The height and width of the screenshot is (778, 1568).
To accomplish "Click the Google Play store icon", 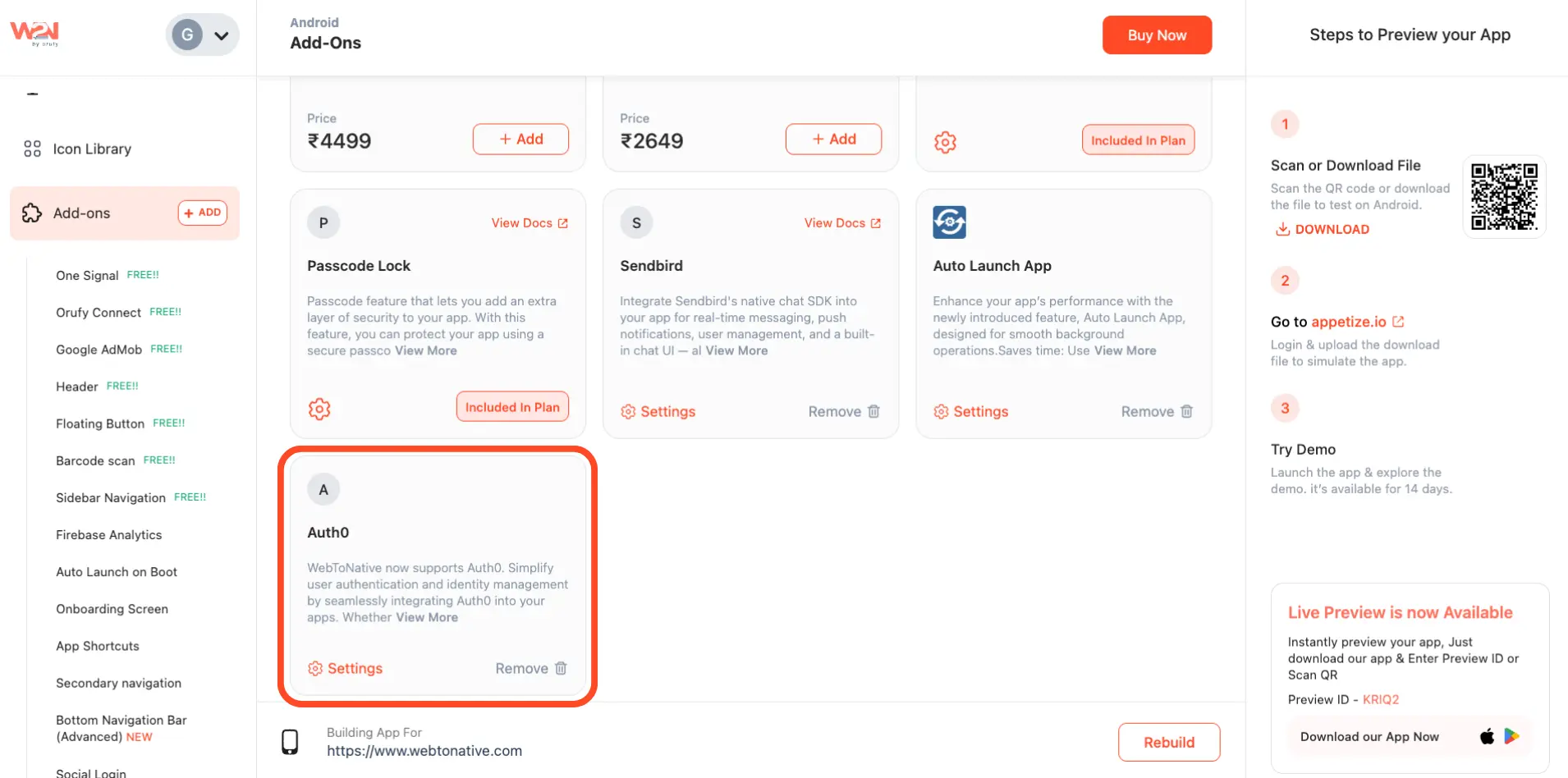I will [x=1511, y=736].
